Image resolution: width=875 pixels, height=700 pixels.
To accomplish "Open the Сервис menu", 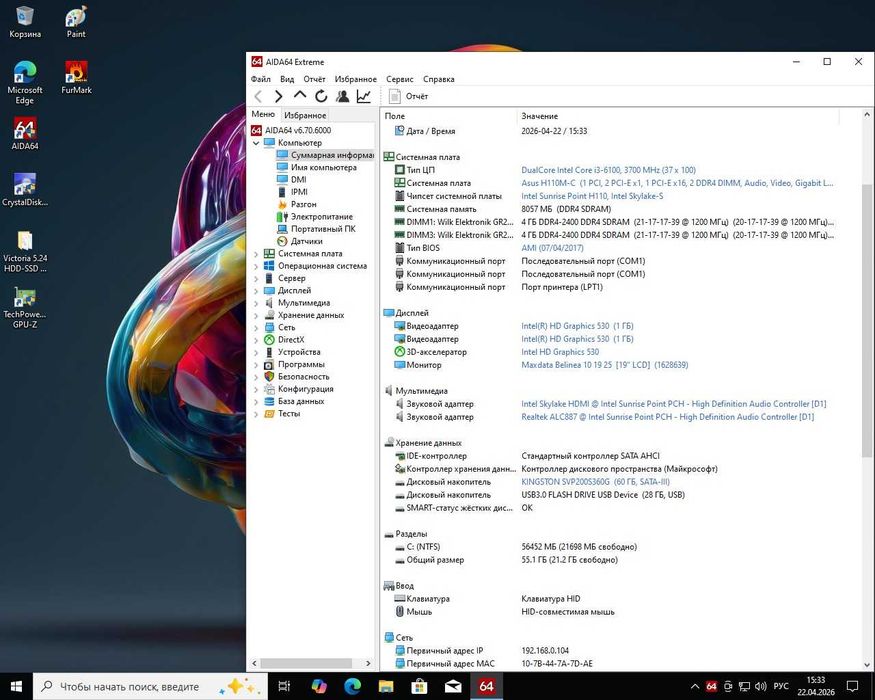I will pos(400,79).
